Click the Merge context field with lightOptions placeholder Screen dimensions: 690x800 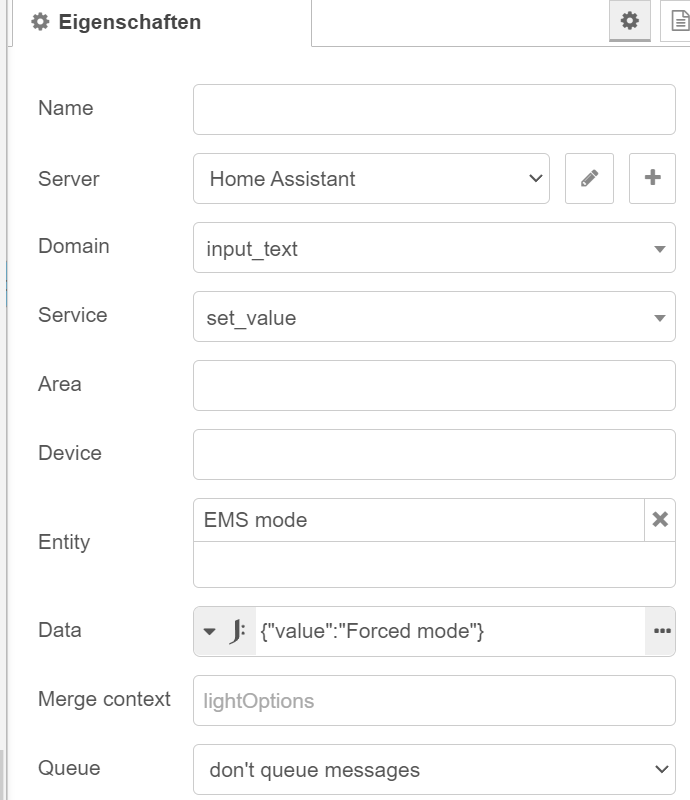434,701
